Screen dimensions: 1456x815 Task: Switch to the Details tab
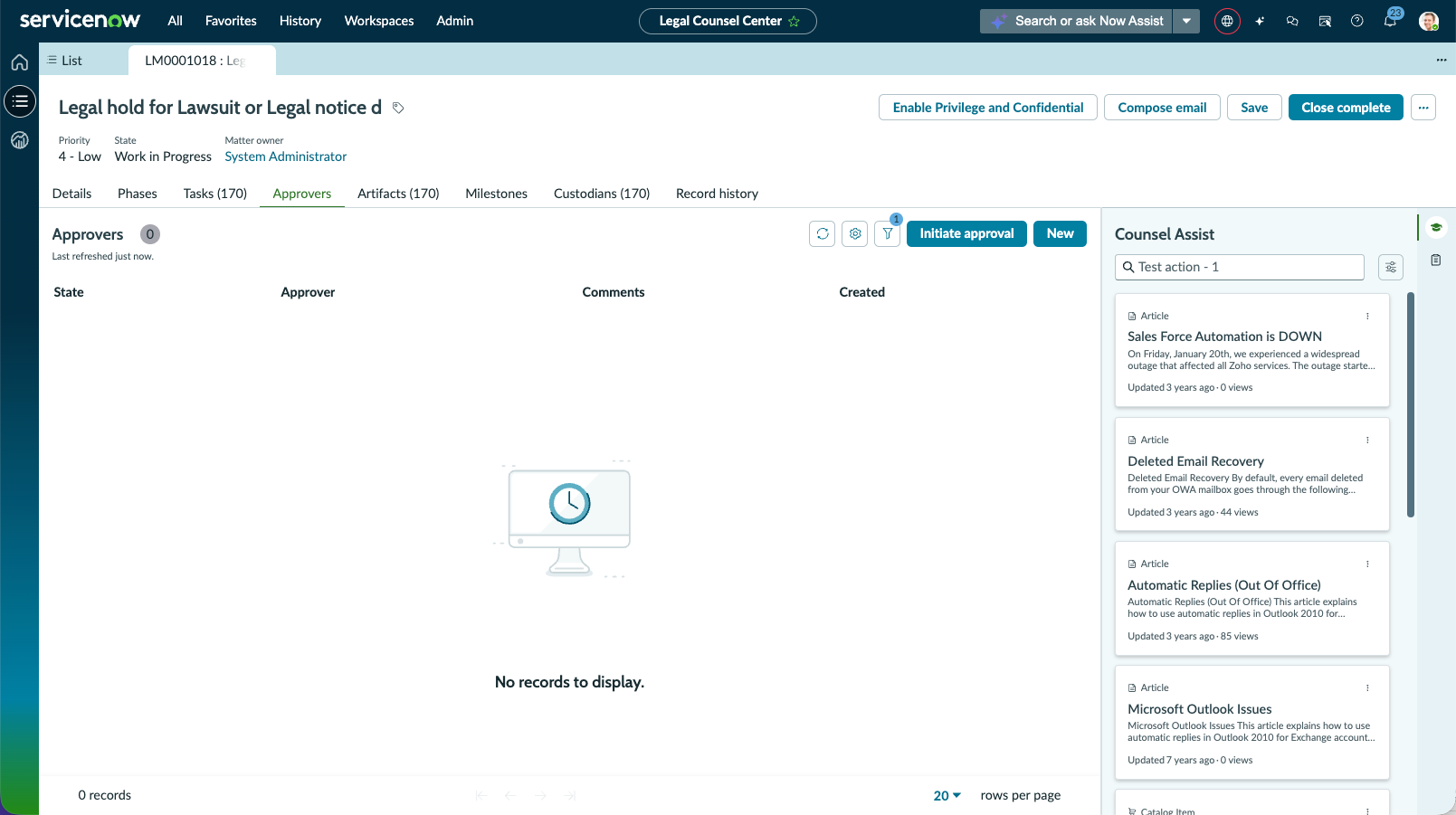click(x=72, y=194)
